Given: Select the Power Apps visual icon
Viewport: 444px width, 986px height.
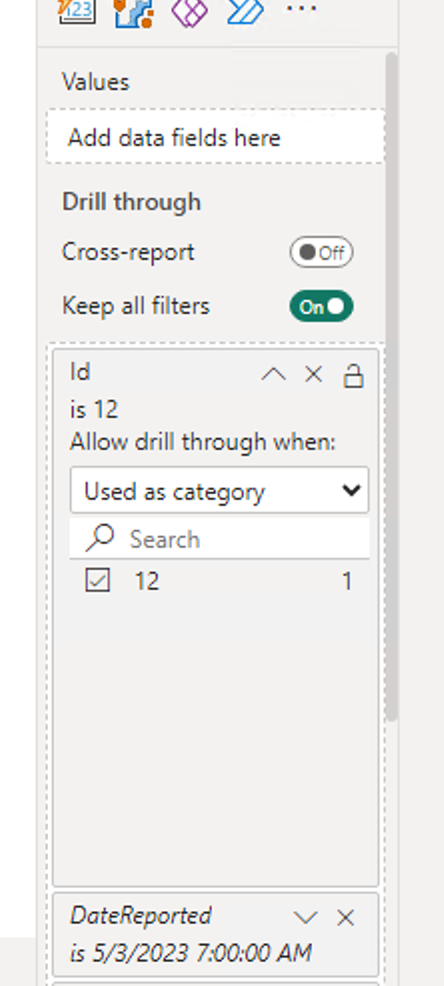Looking at the screenshot, I should (x=189, y=13).
